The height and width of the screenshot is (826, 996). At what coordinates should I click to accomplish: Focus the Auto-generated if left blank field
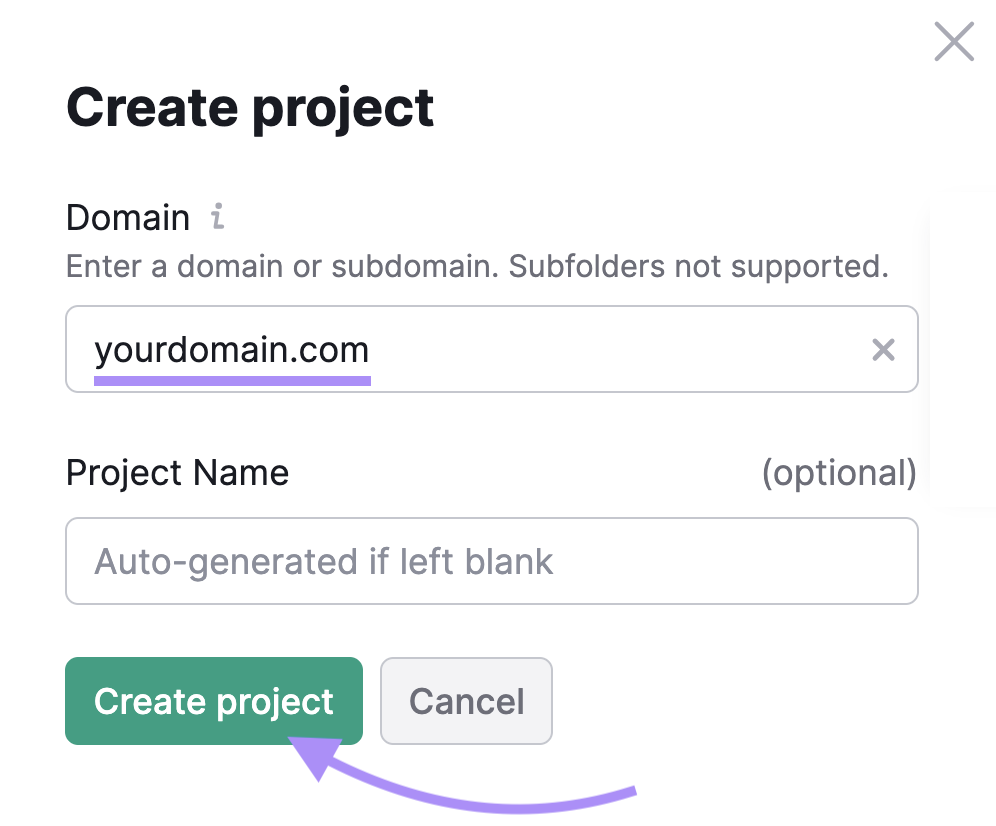pos(492,561)
